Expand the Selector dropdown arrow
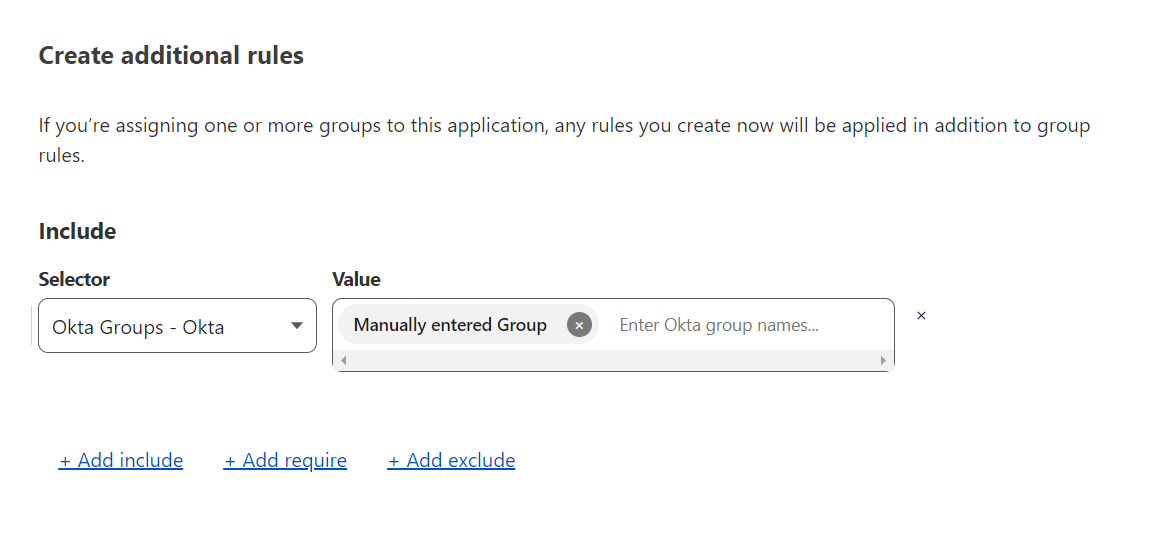 pos(297,326)
